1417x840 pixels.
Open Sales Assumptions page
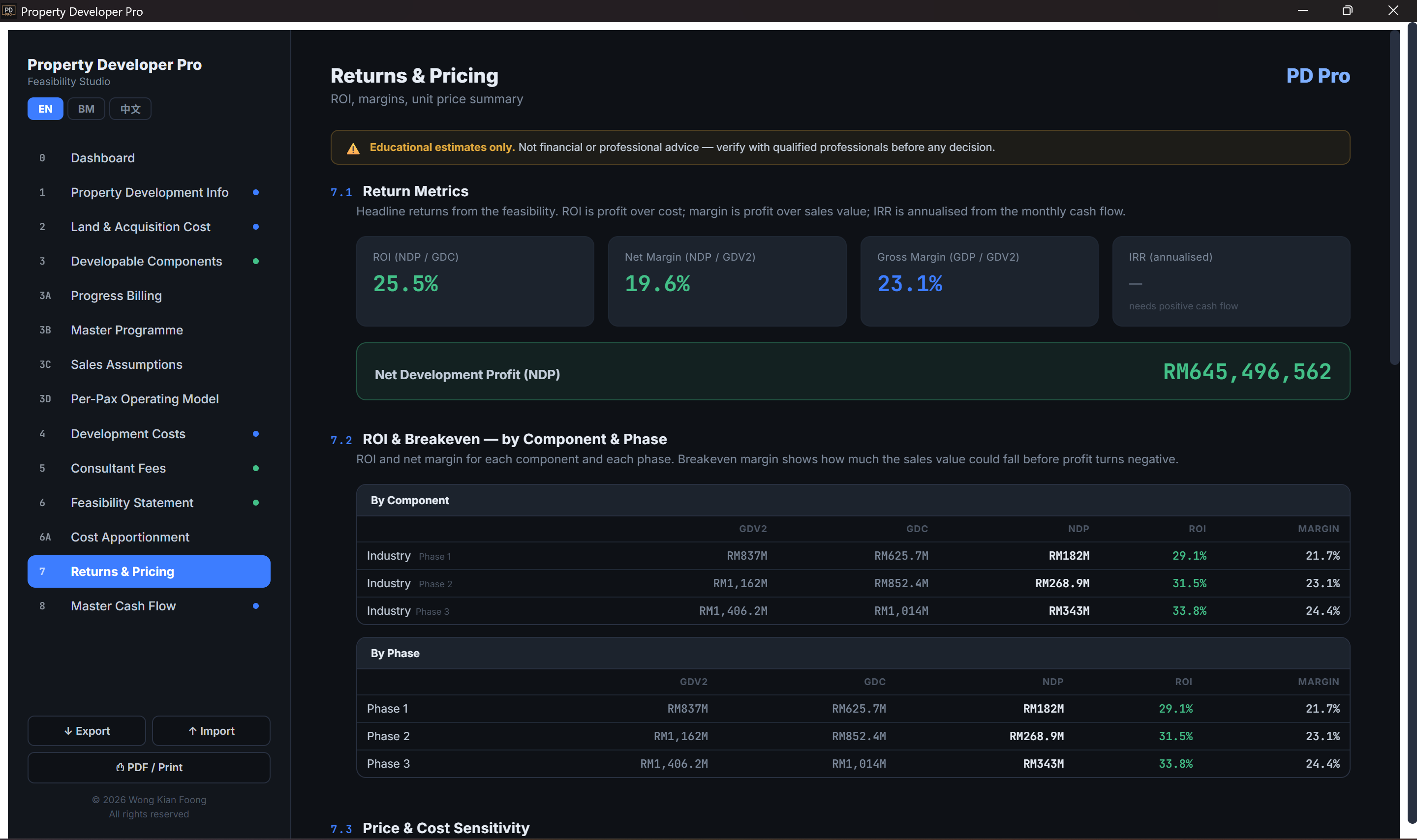click(149, 364)
